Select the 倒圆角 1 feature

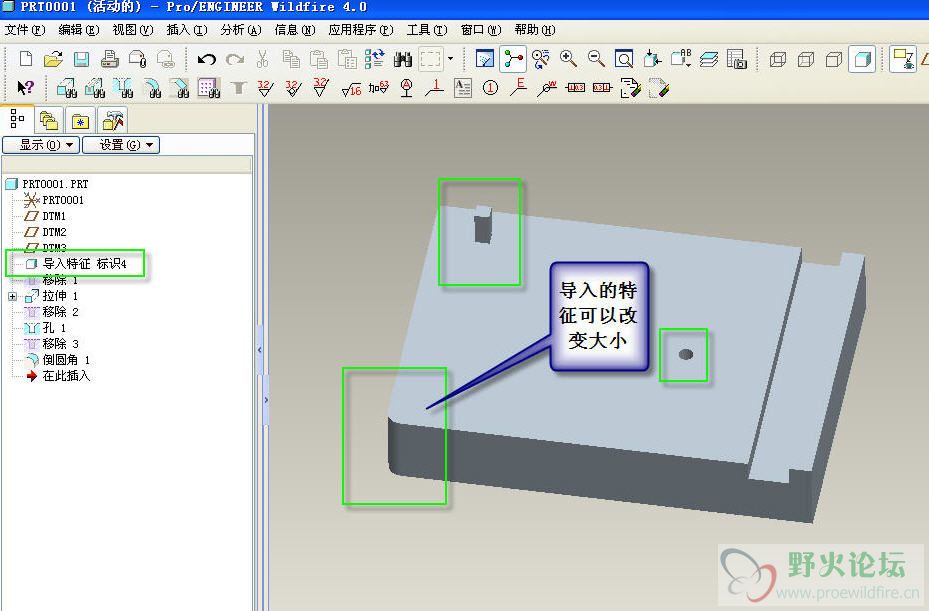66,360
